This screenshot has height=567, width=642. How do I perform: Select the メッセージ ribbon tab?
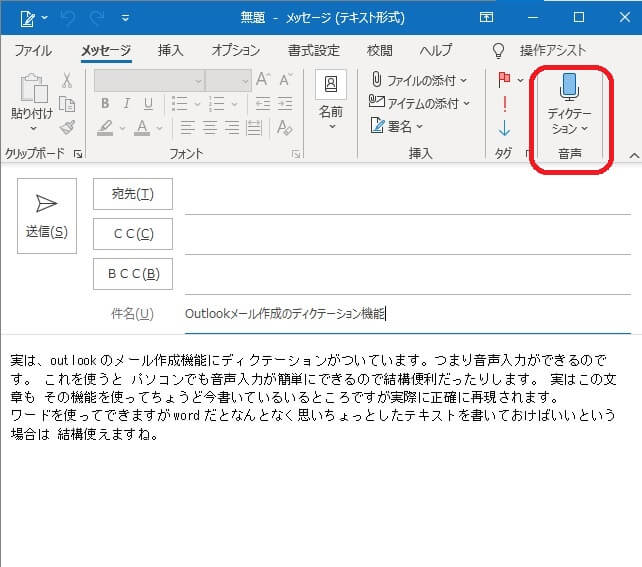pyautogui.click(x=106, y=50)
